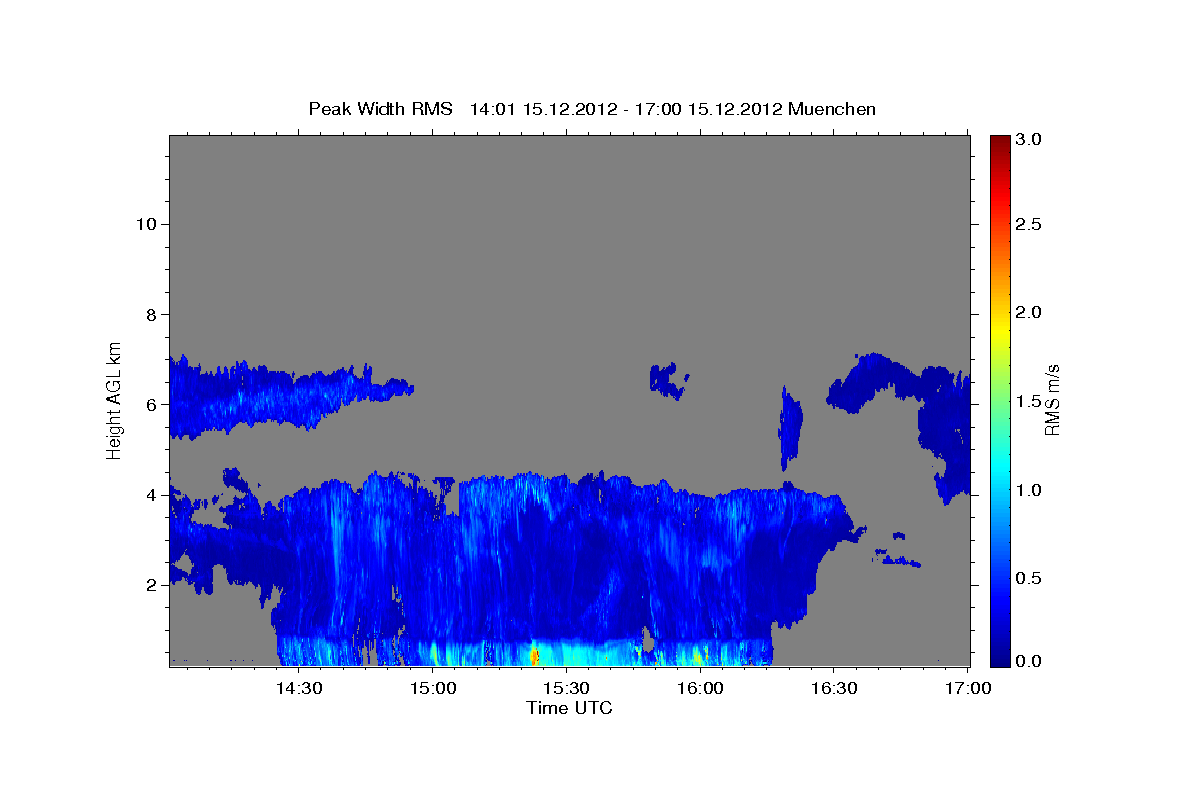Click the colorbar value 0.5
This screenshot has height=800, width=1200.
pos(1029,578)
